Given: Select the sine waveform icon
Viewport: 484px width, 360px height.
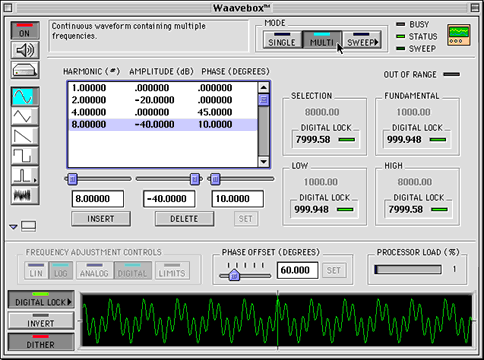Looking at the screenshot, I should click(25, 97).
